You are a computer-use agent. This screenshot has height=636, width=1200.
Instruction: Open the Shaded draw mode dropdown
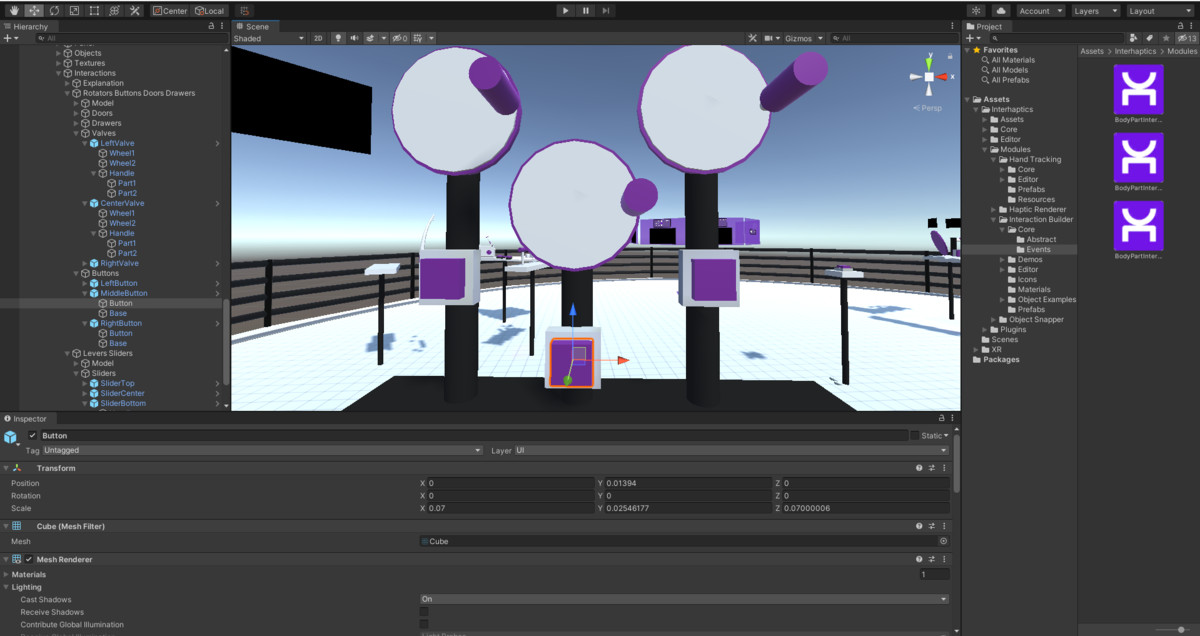click(x=267, y=38)
